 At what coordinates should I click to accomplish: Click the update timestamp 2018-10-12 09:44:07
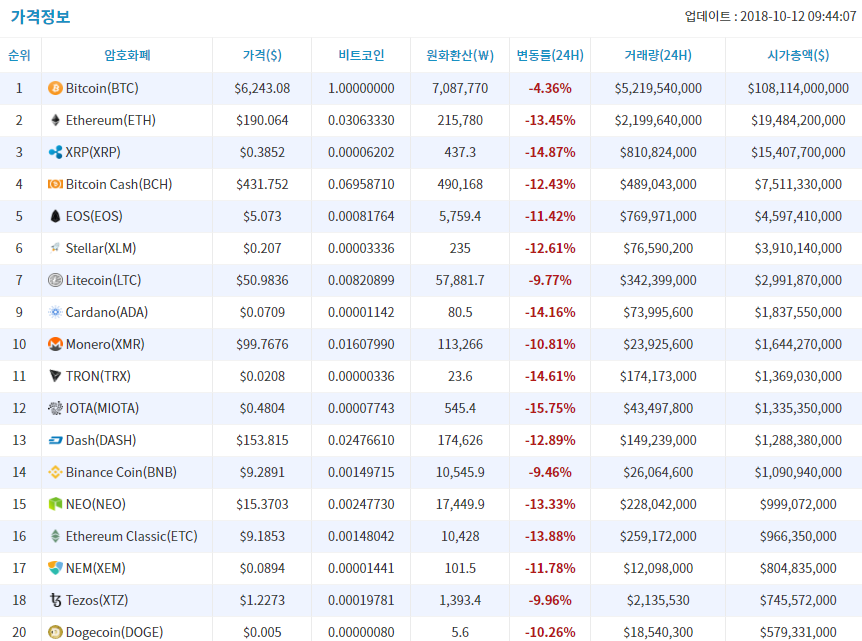tap(798, 16)
